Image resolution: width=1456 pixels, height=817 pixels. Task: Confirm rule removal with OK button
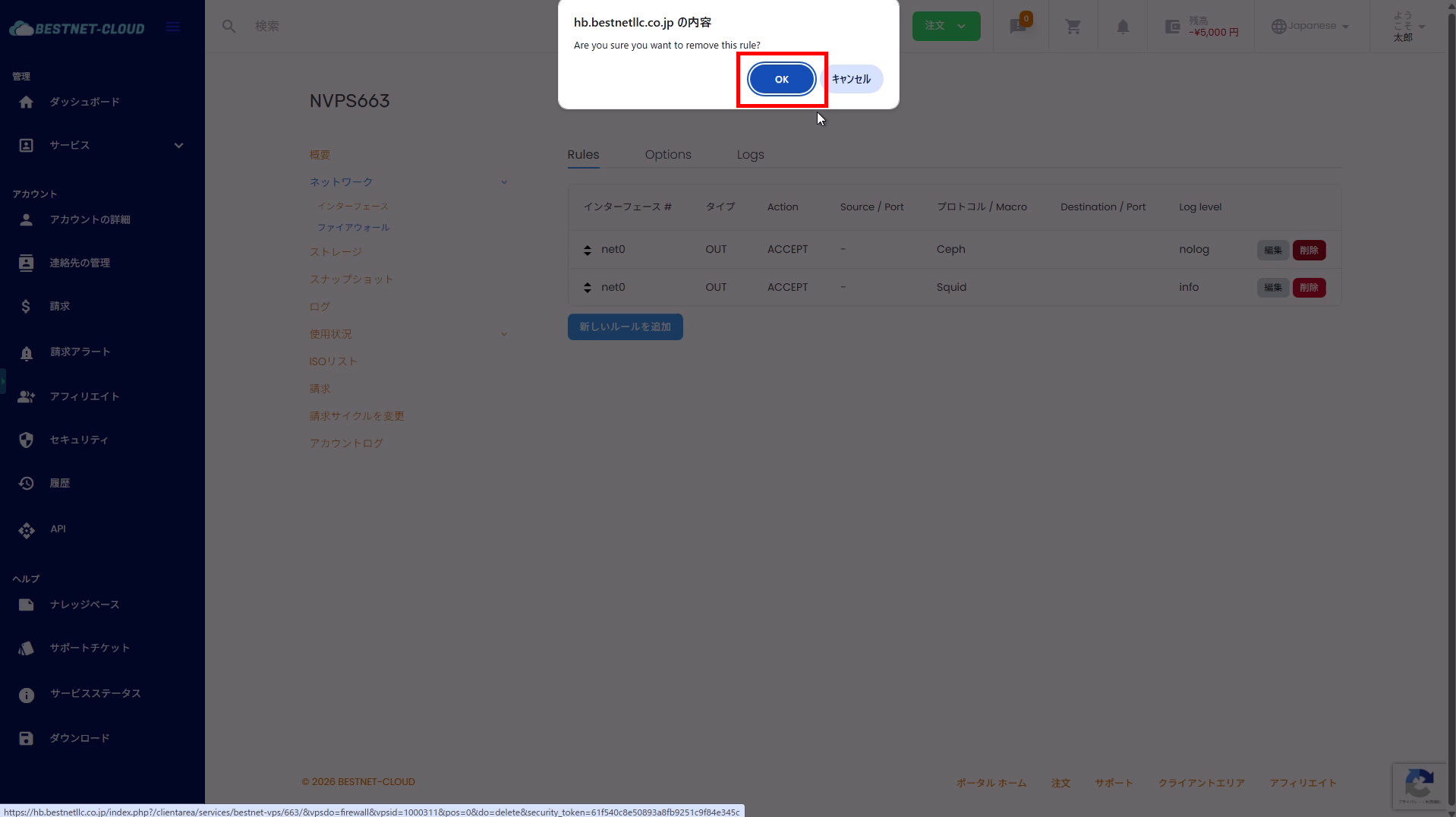781,79
